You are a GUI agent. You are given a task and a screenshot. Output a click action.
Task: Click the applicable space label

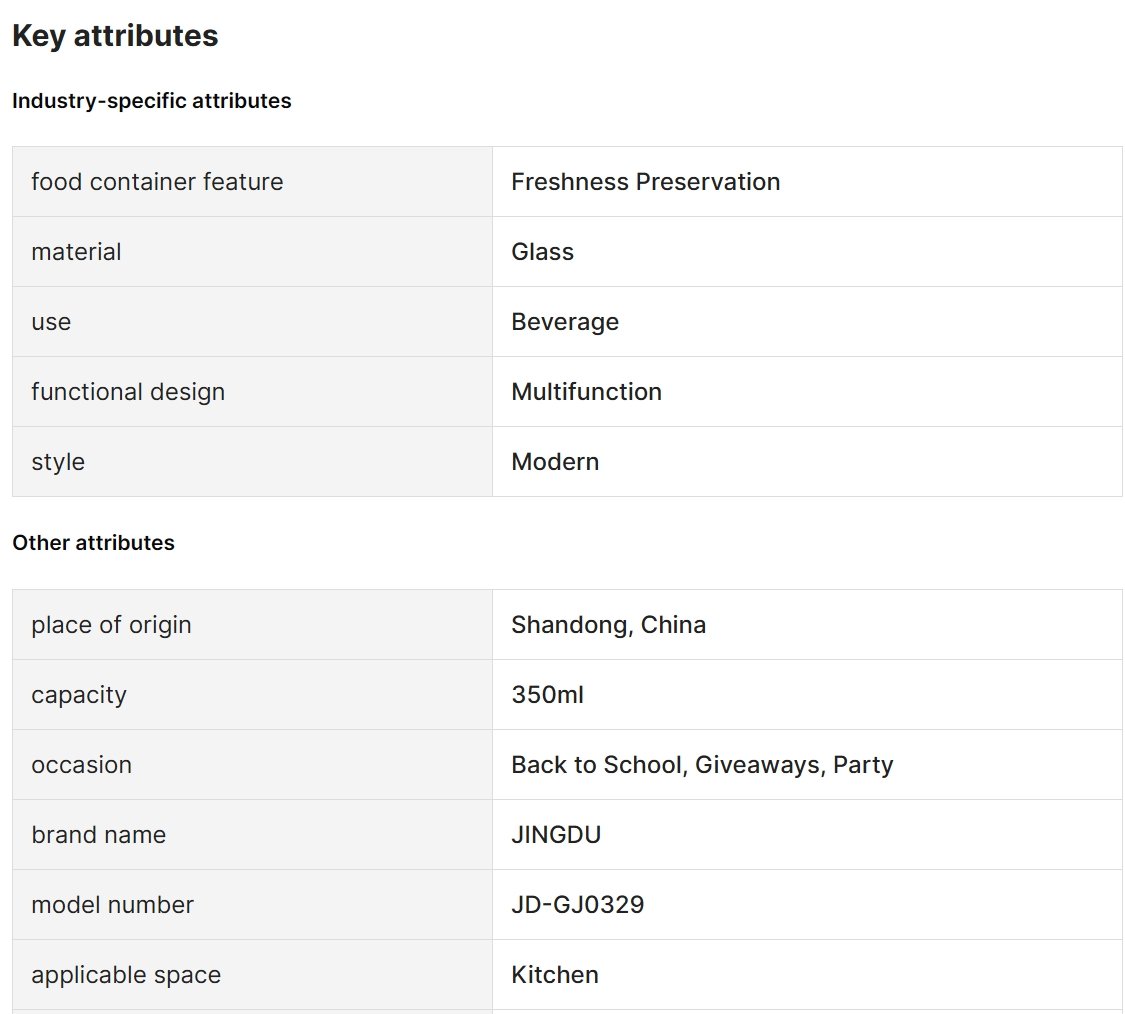(126, 975)
